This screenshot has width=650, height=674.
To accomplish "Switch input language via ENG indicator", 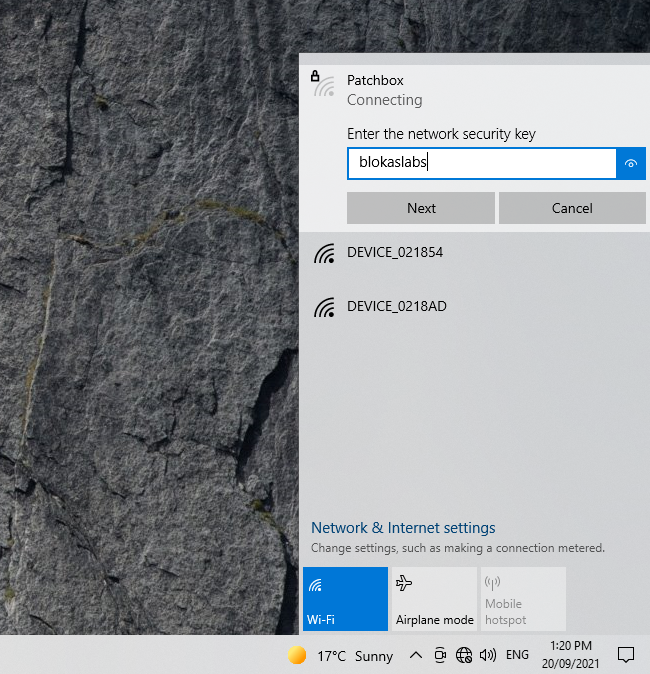I will coord(517,655).
